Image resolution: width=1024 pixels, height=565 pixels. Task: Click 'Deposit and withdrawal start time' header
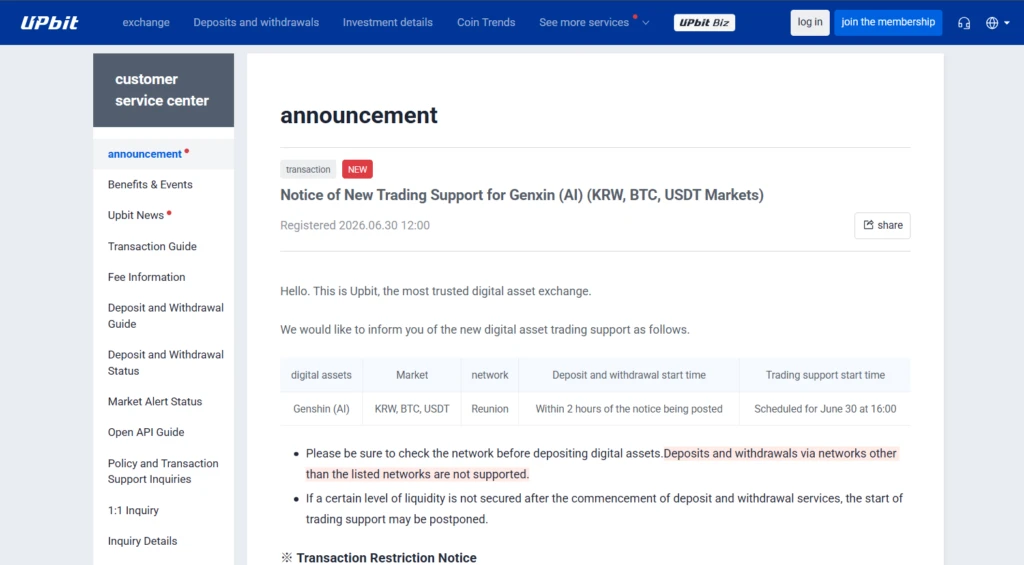click(629, 375)
